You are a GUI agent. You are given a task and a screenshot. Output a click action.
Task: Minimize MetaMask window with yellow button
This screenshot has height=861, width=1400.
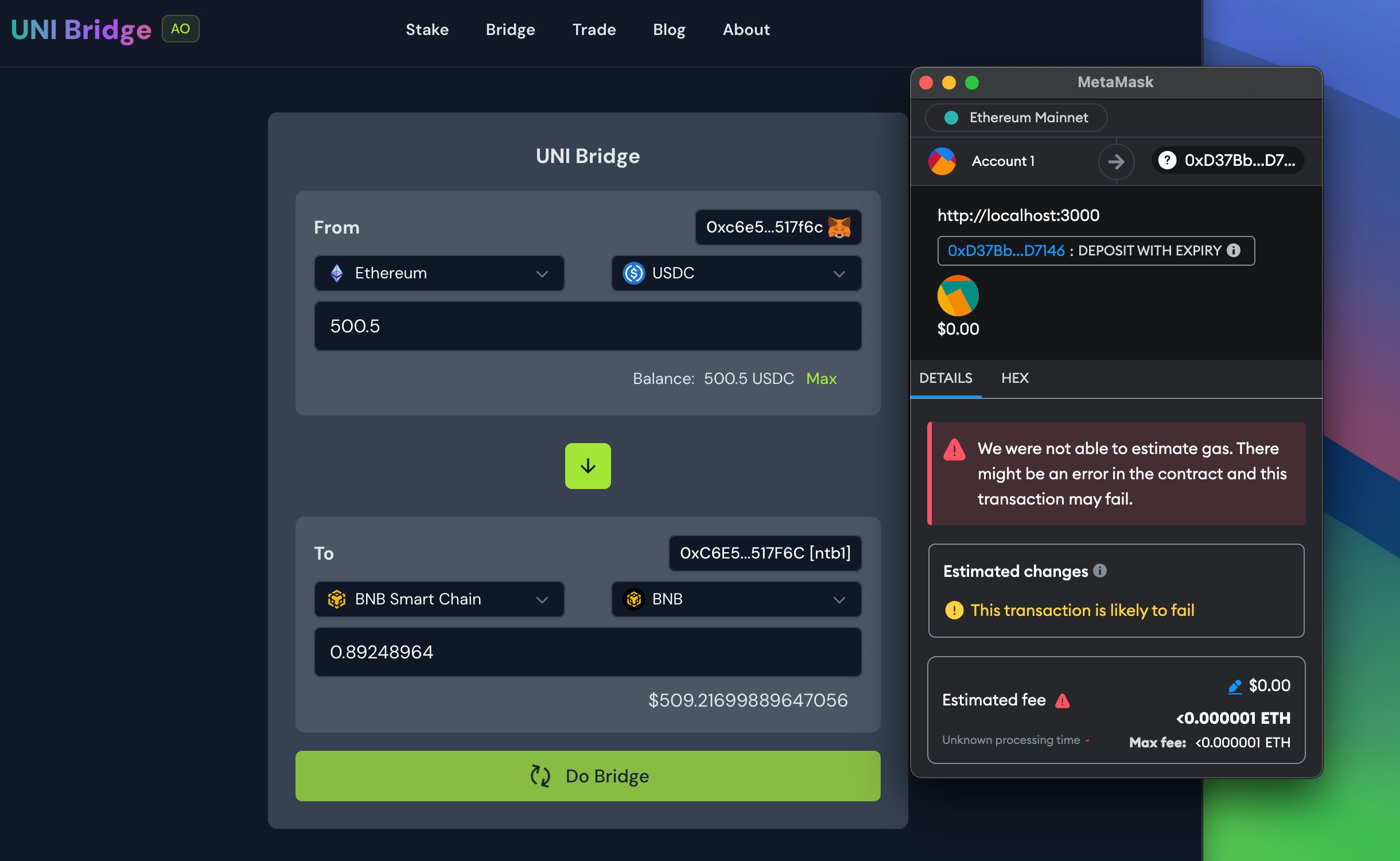point(948,83)
